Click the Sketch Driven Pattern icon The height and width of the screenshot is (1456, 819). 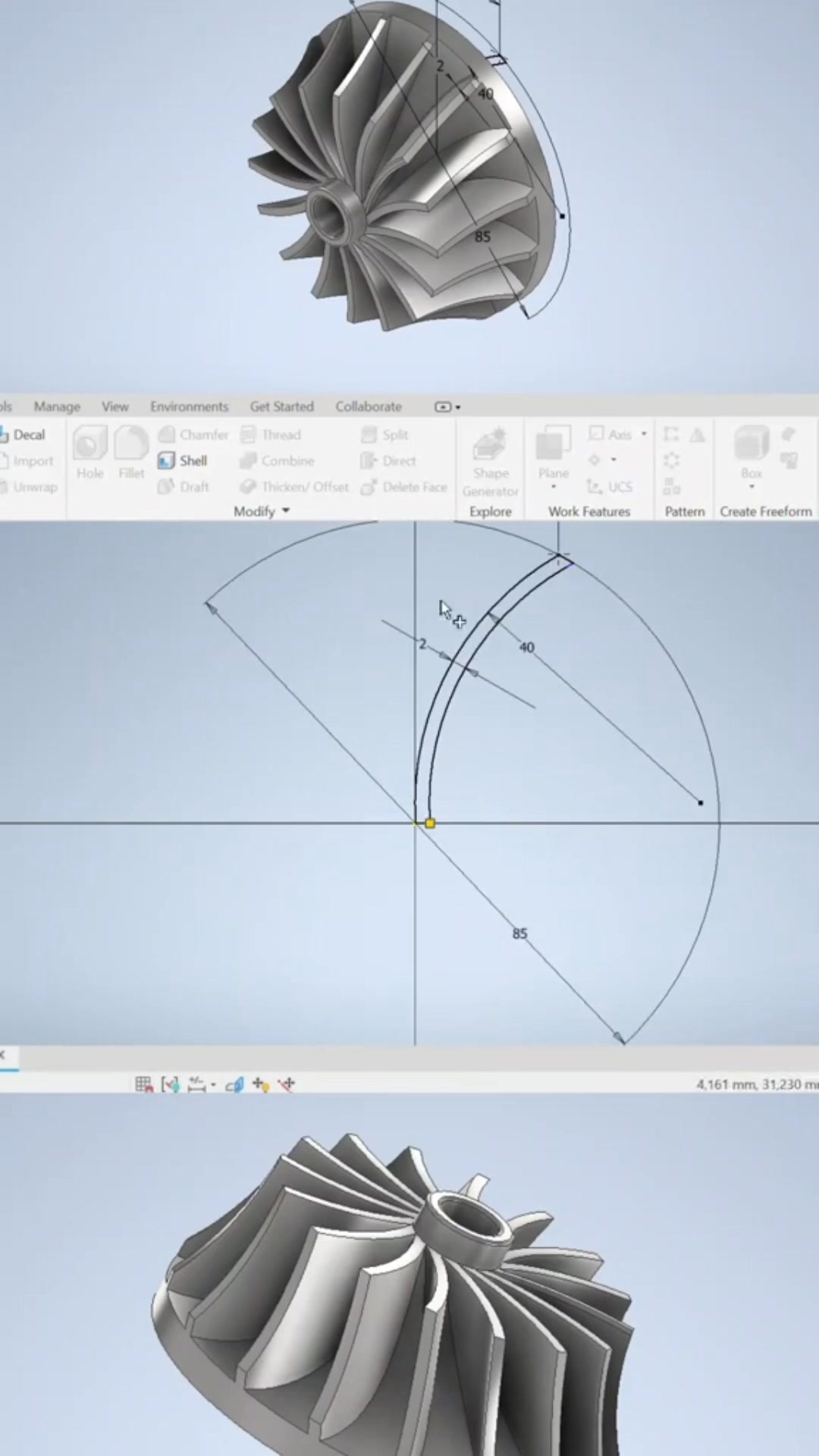(671, 486)
